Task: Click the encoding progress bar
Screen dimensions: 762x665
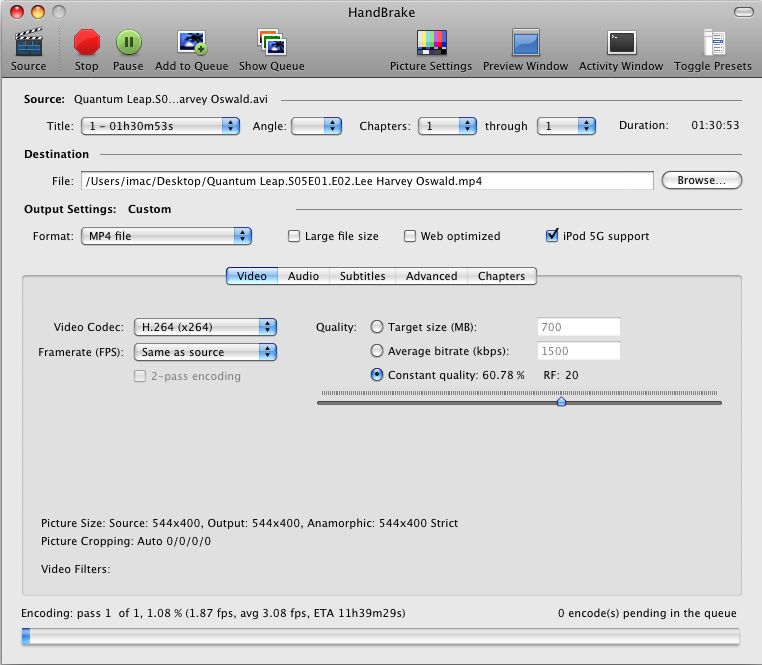Action: point(381,636)
